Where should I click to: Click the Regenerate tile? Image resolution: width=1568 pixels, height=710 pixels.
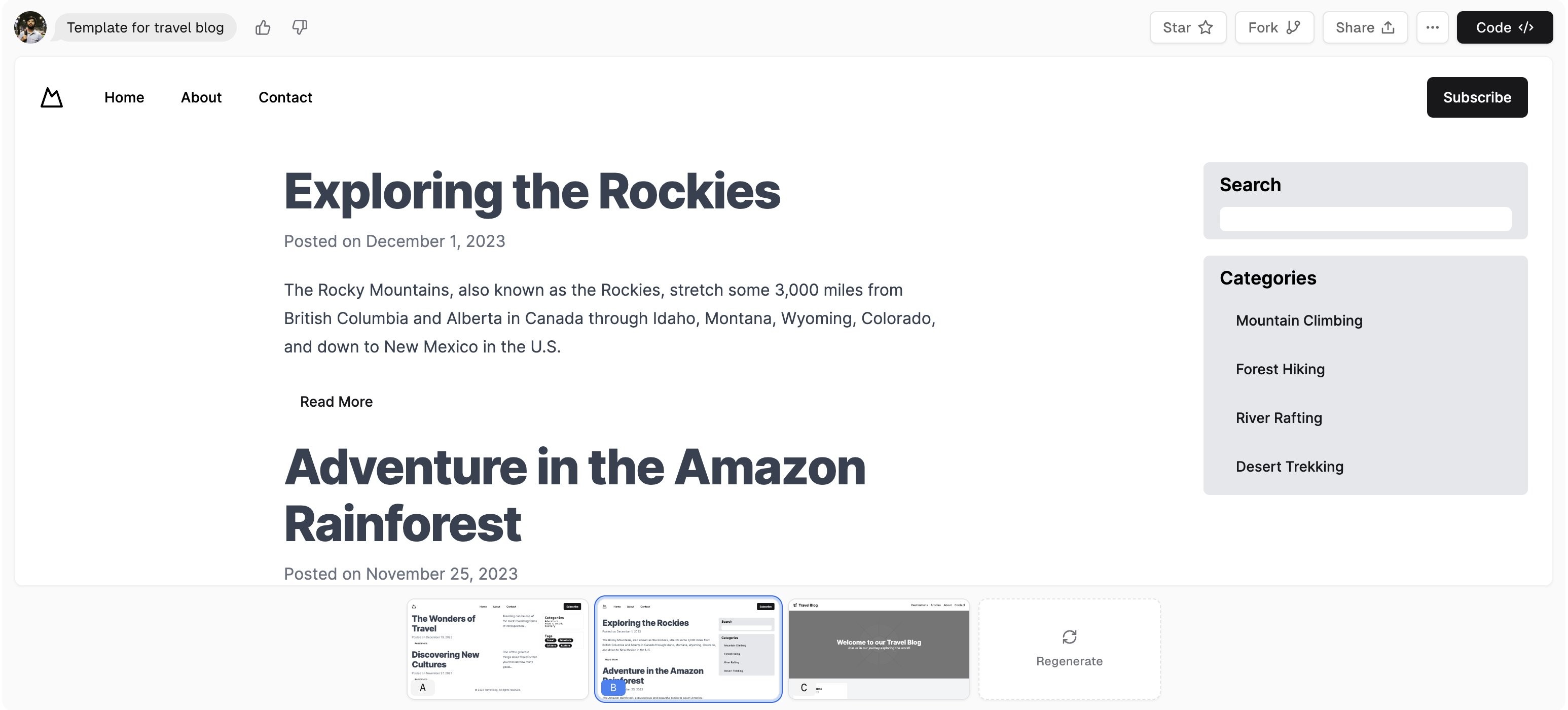(x=1069, y=649)
